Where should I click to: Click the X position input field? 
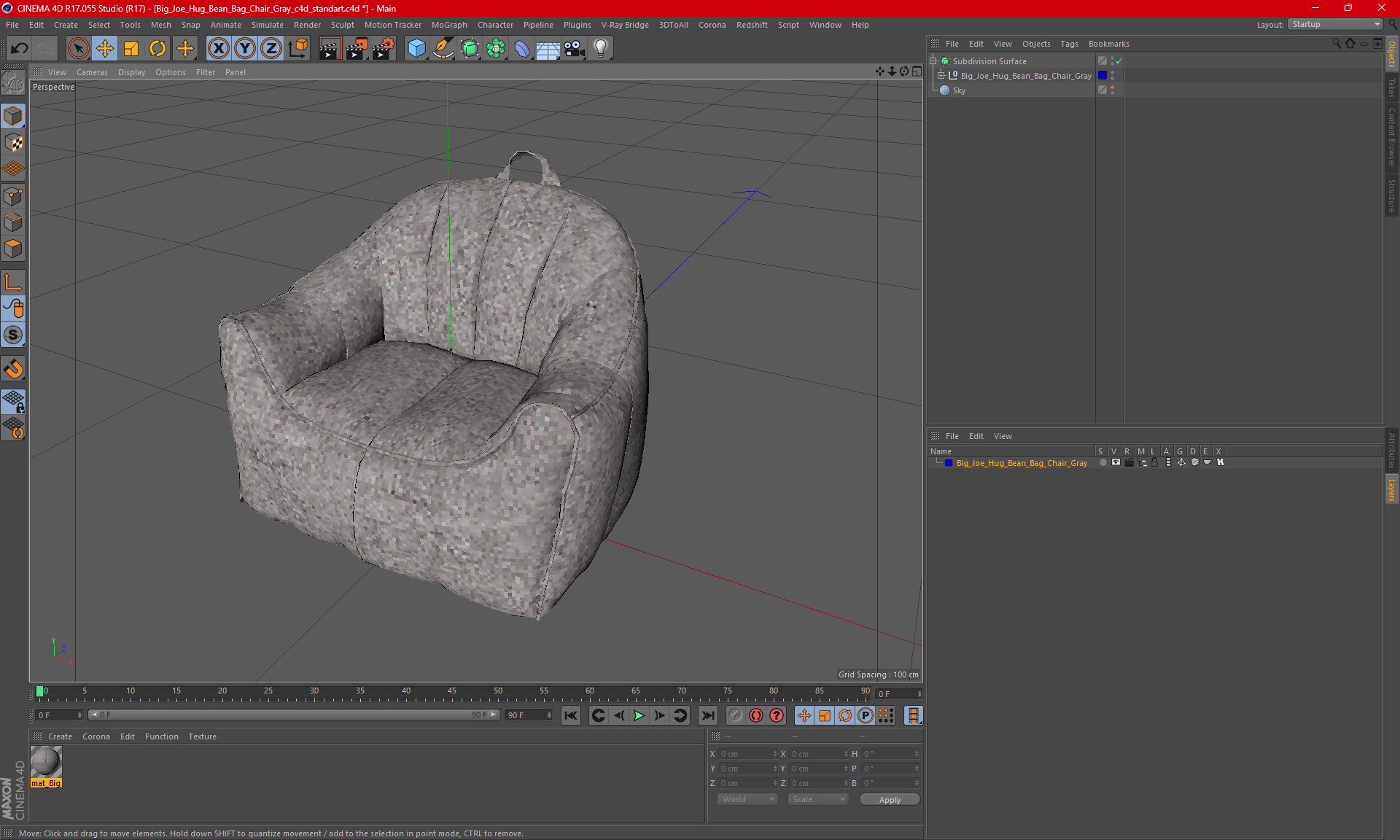748,754
